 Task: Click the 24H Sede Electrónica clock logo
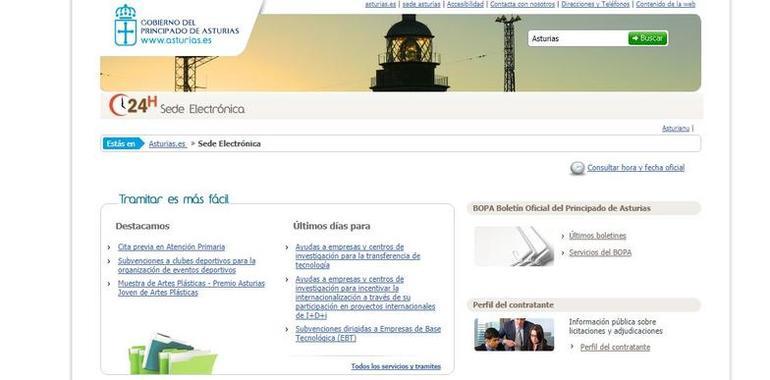click(x=177, y=105)
